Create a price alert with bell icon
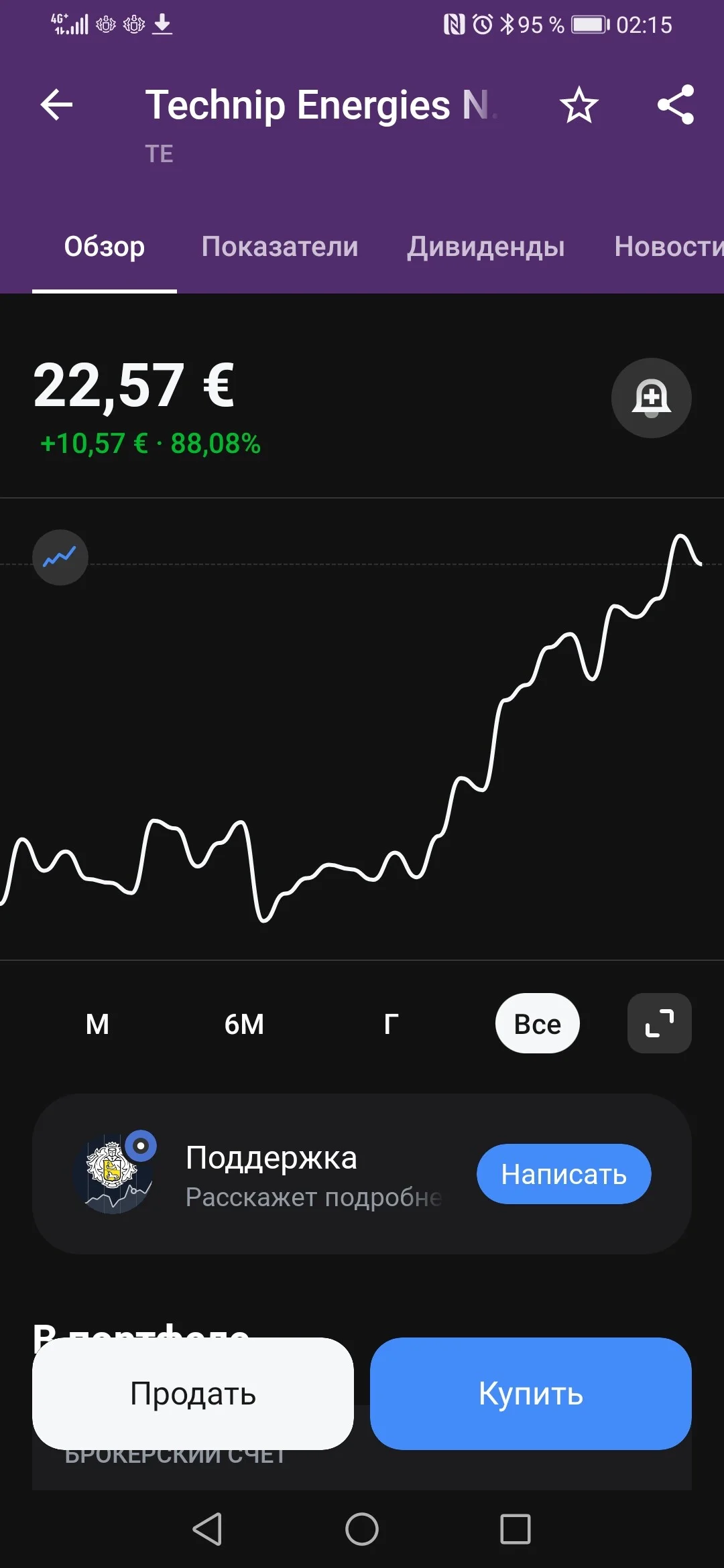The image size is (724, 1568). [651, 398]
